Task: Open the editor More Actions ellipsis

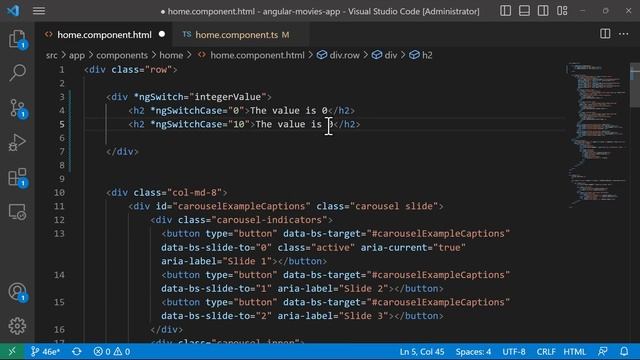Action: click(624, 34)
